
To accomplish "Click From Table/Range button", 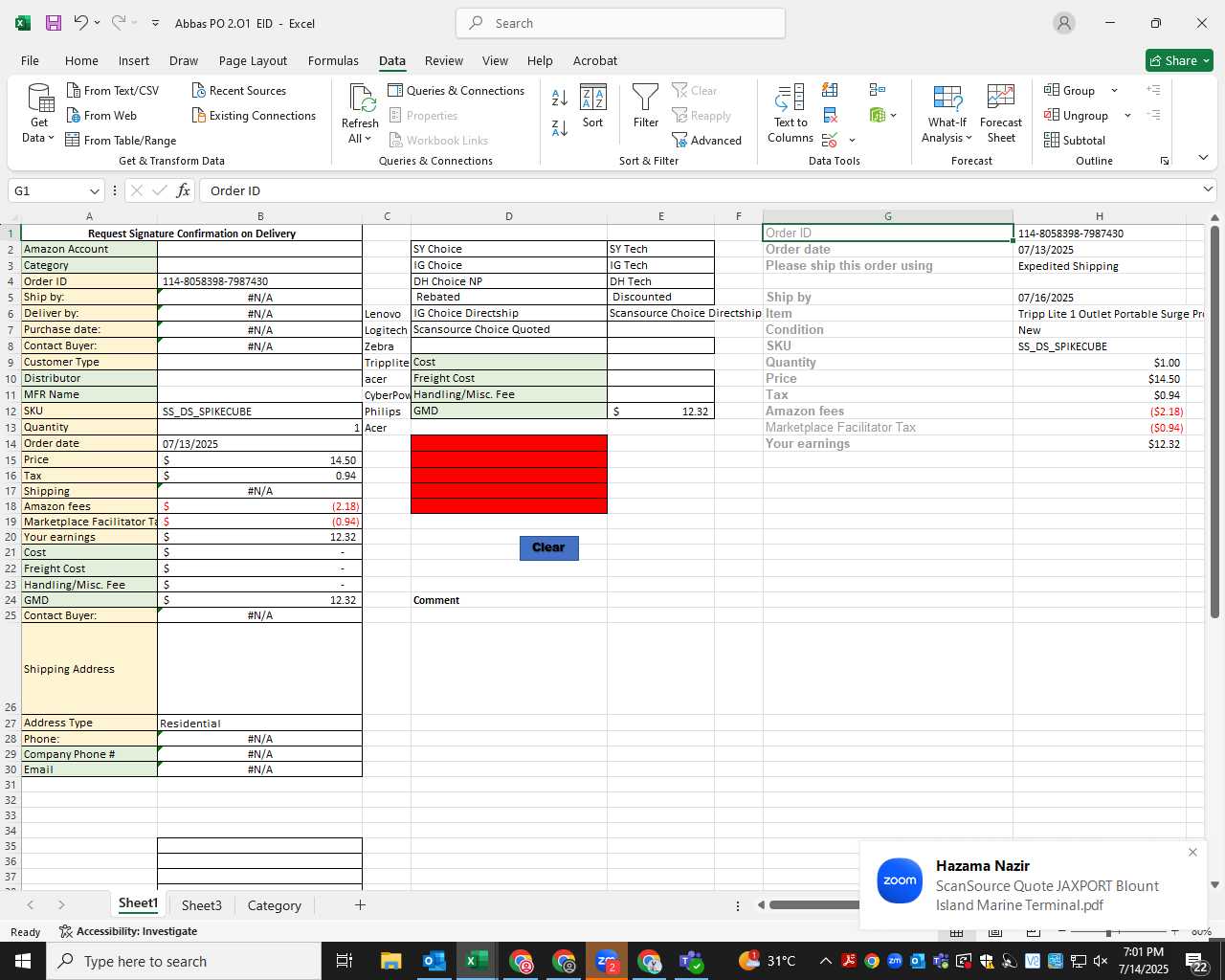I will (121, 141).
